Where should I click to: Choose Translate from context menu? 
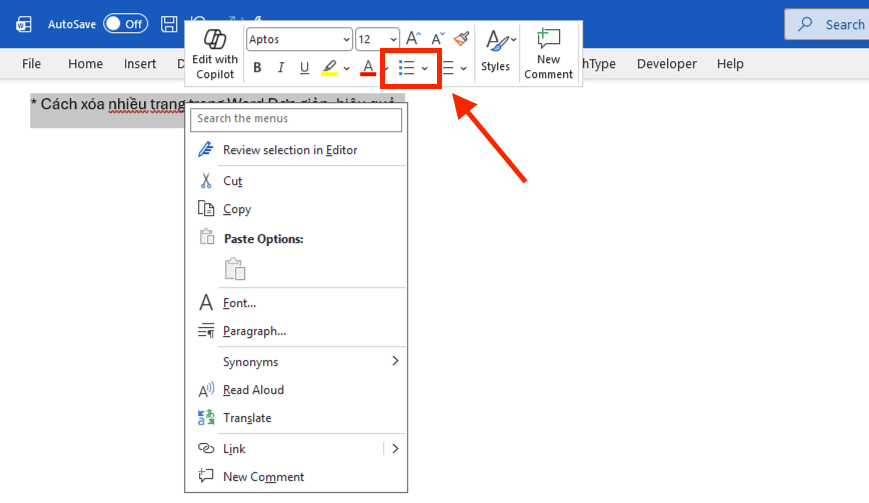[x=296, y=418]
